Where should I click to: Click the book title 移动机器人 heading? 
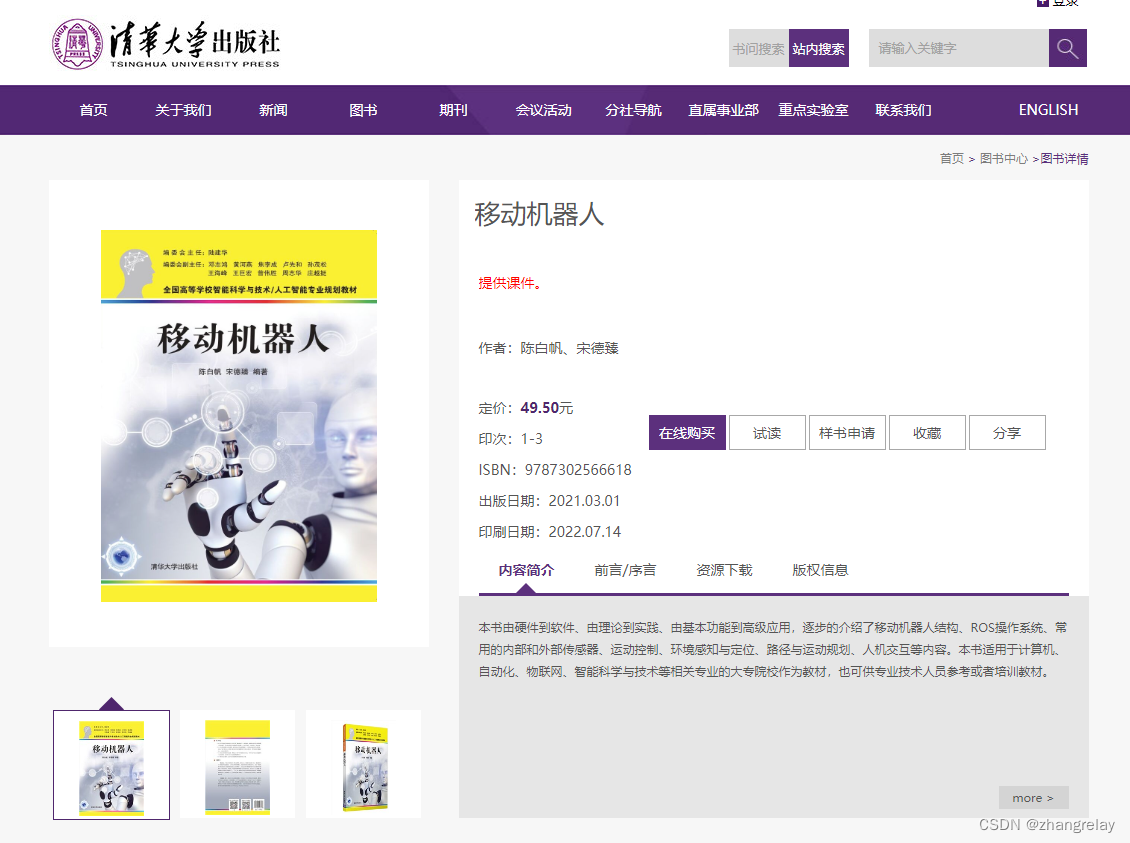tap(539, 215)
